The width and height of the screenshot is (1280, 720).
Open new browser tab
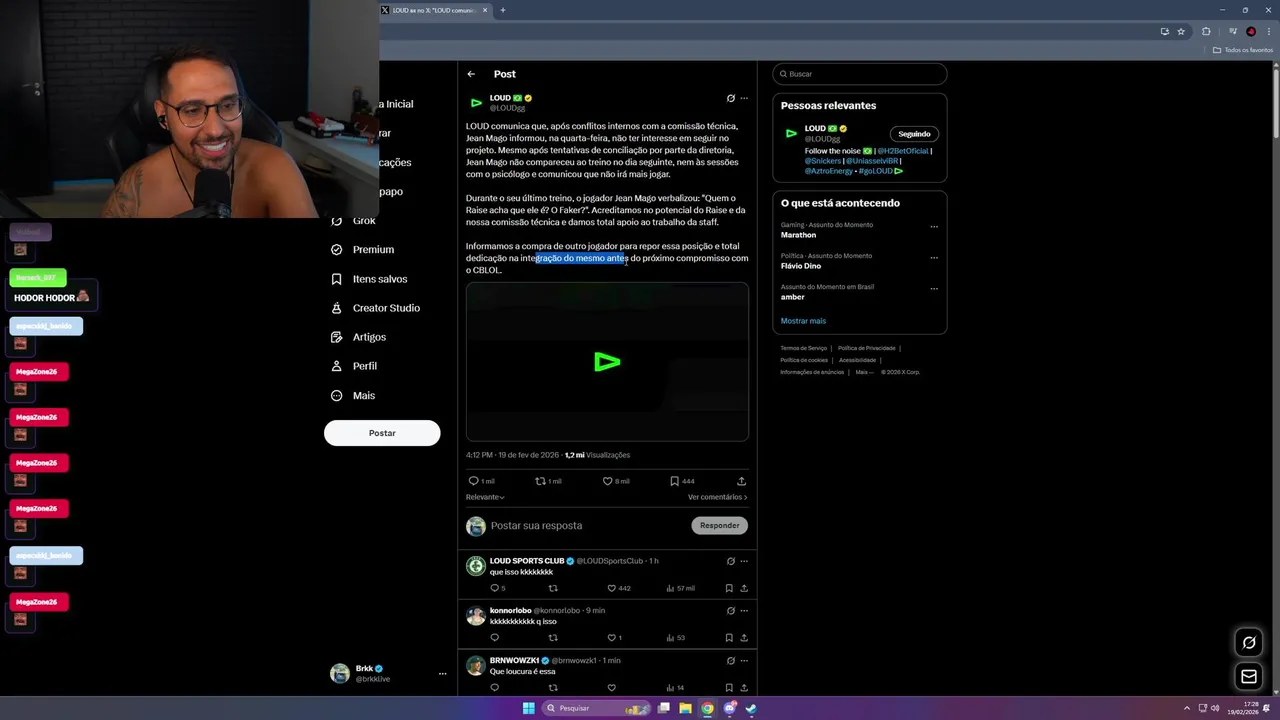click(x=503, y=10)
